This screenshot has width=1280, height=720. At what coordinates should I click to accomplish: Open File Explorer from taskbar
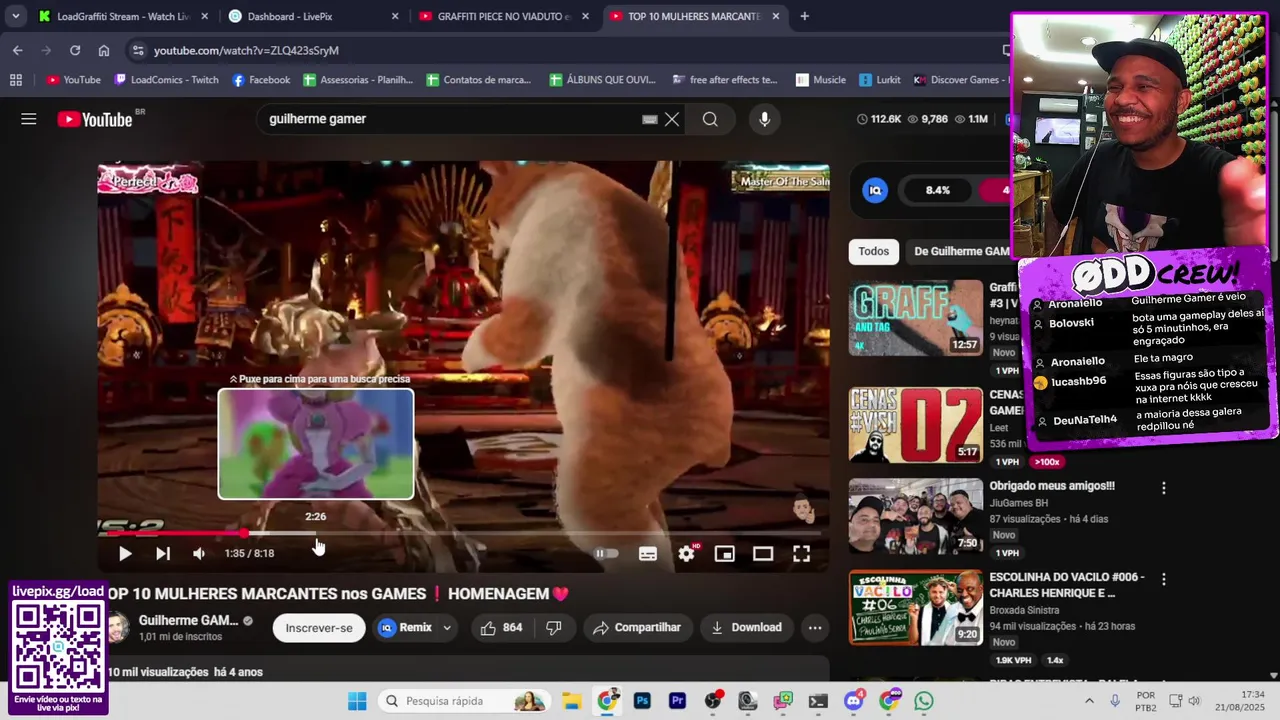click(x=571, y=701)
